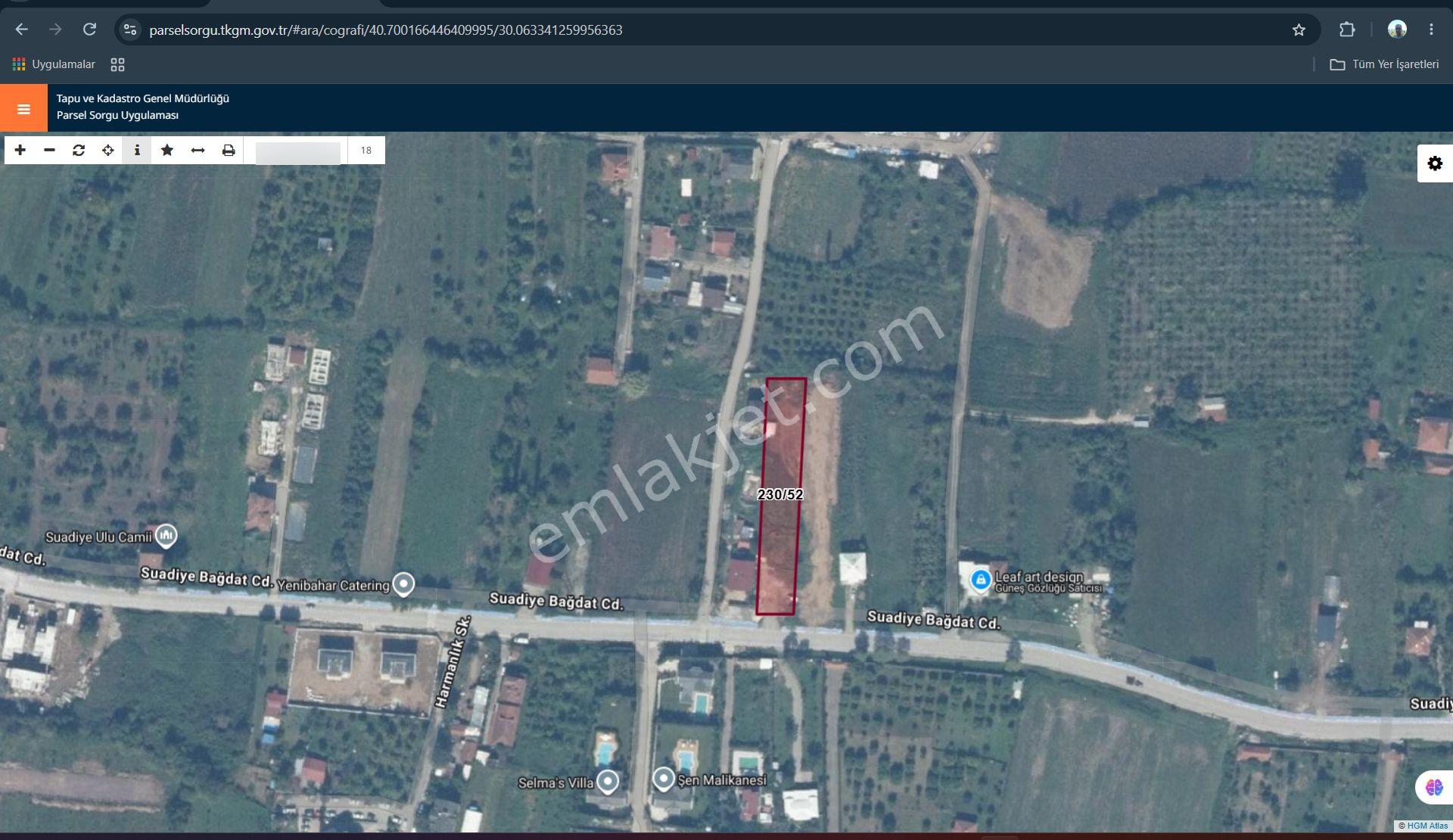Screen dimensions: 1453x840
Task: Open Tüm Yer İşaretleri folder
Action: (1385, 64)
